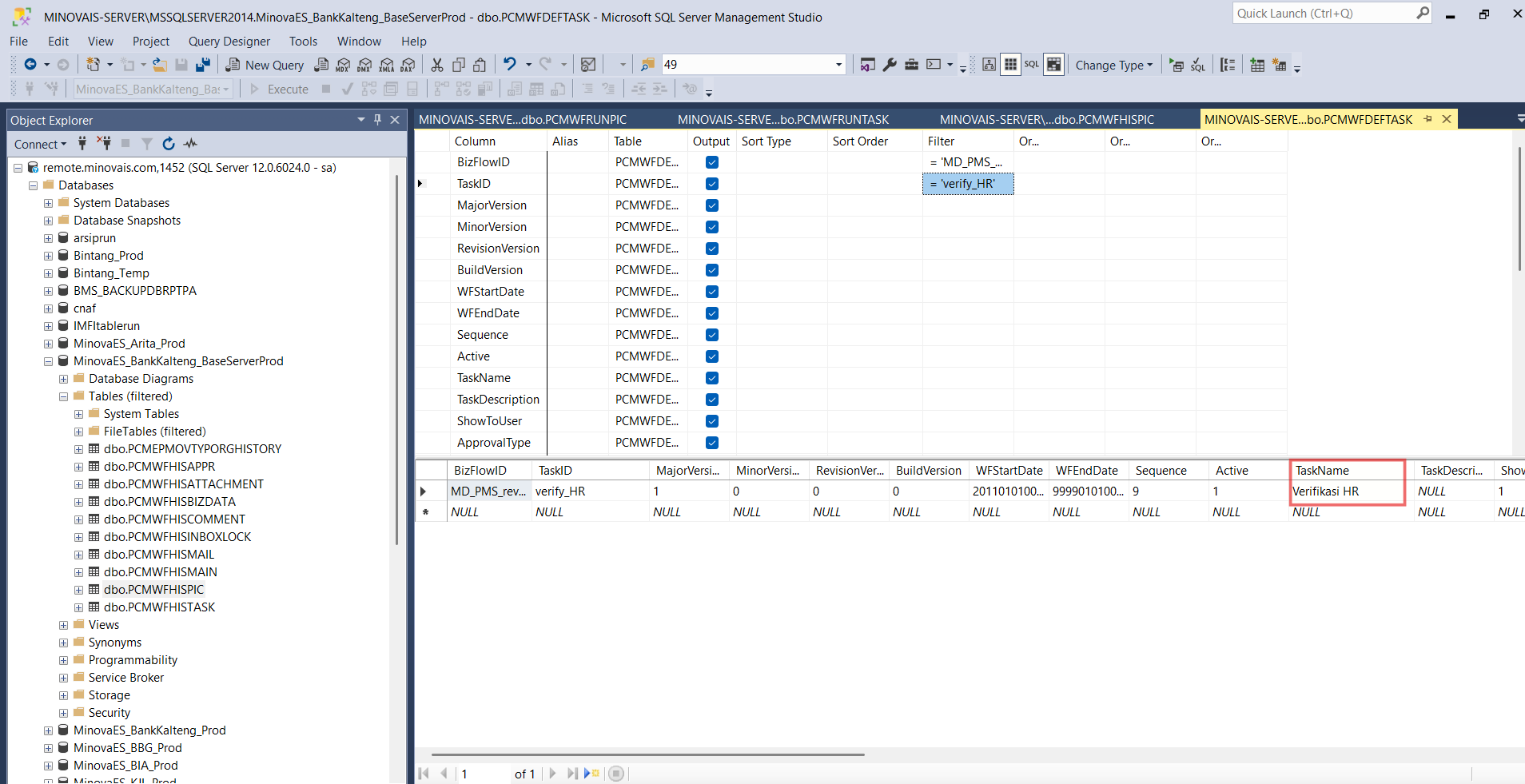Click the Find in Files icon
Screen dimensions: 1525x784
pos(647,65)
